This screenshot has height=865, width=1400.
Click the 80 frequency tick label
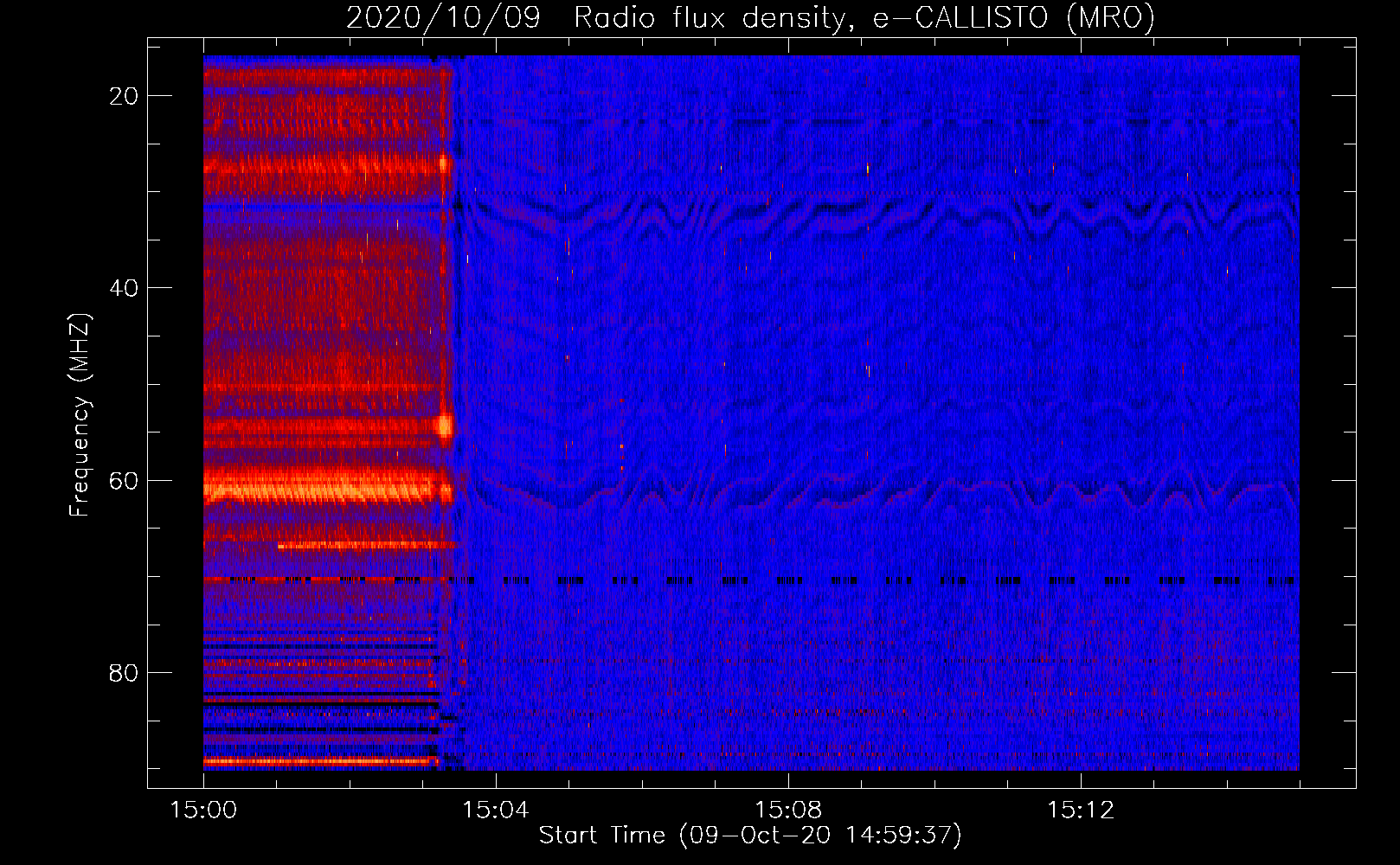tap(124, 673)
